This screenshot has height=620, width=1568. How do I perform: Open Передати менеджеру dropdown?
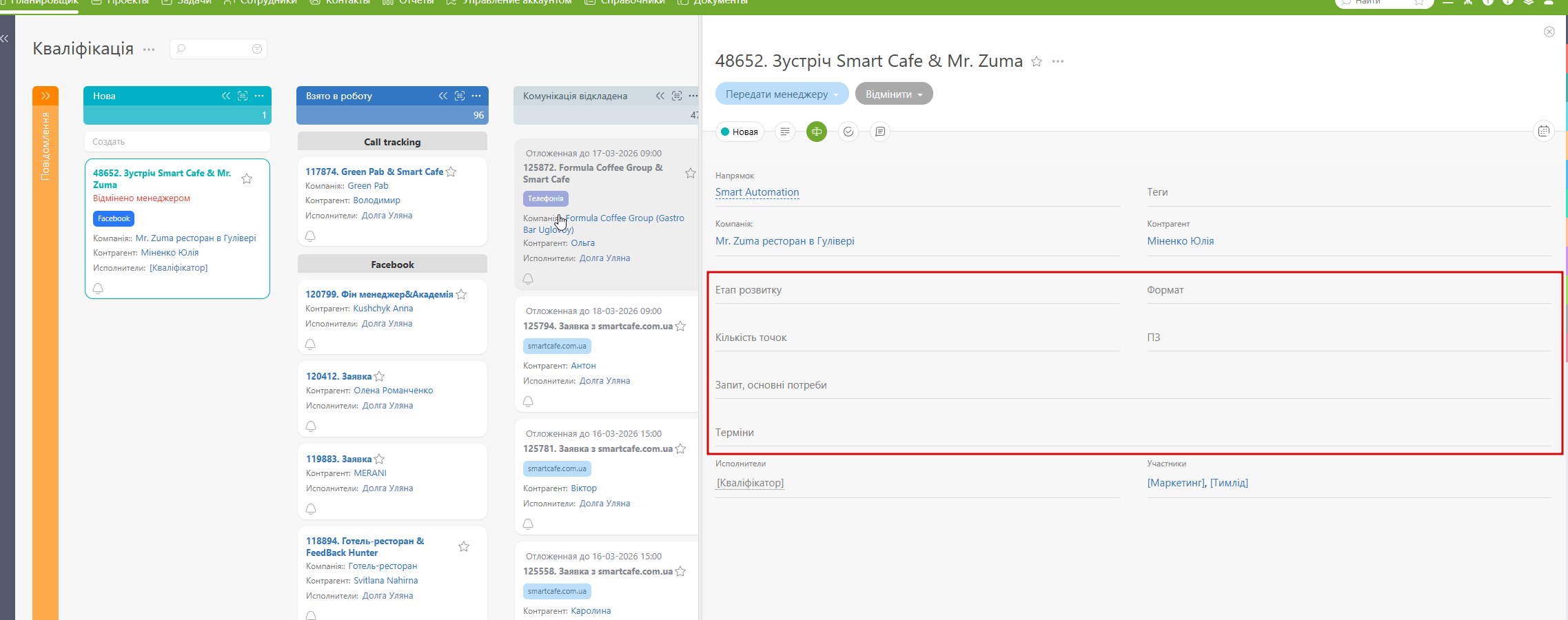782,94
